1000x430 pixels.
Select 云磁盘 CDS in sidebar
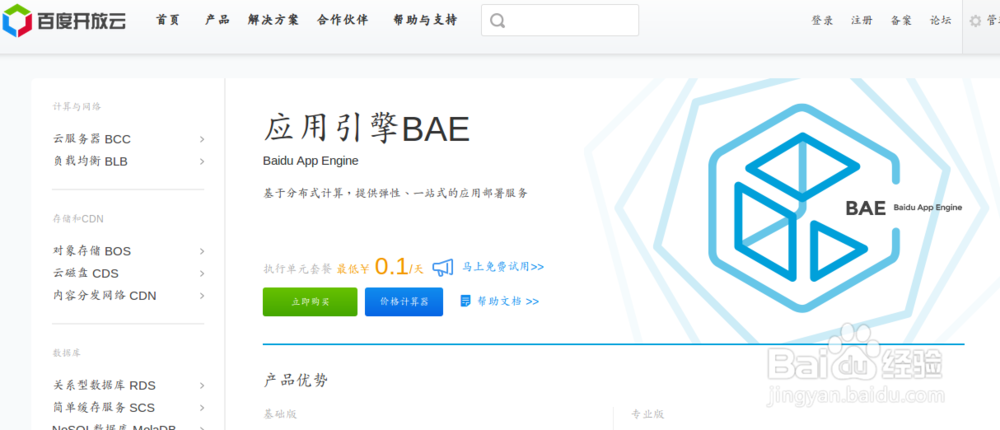click(85, 273)
